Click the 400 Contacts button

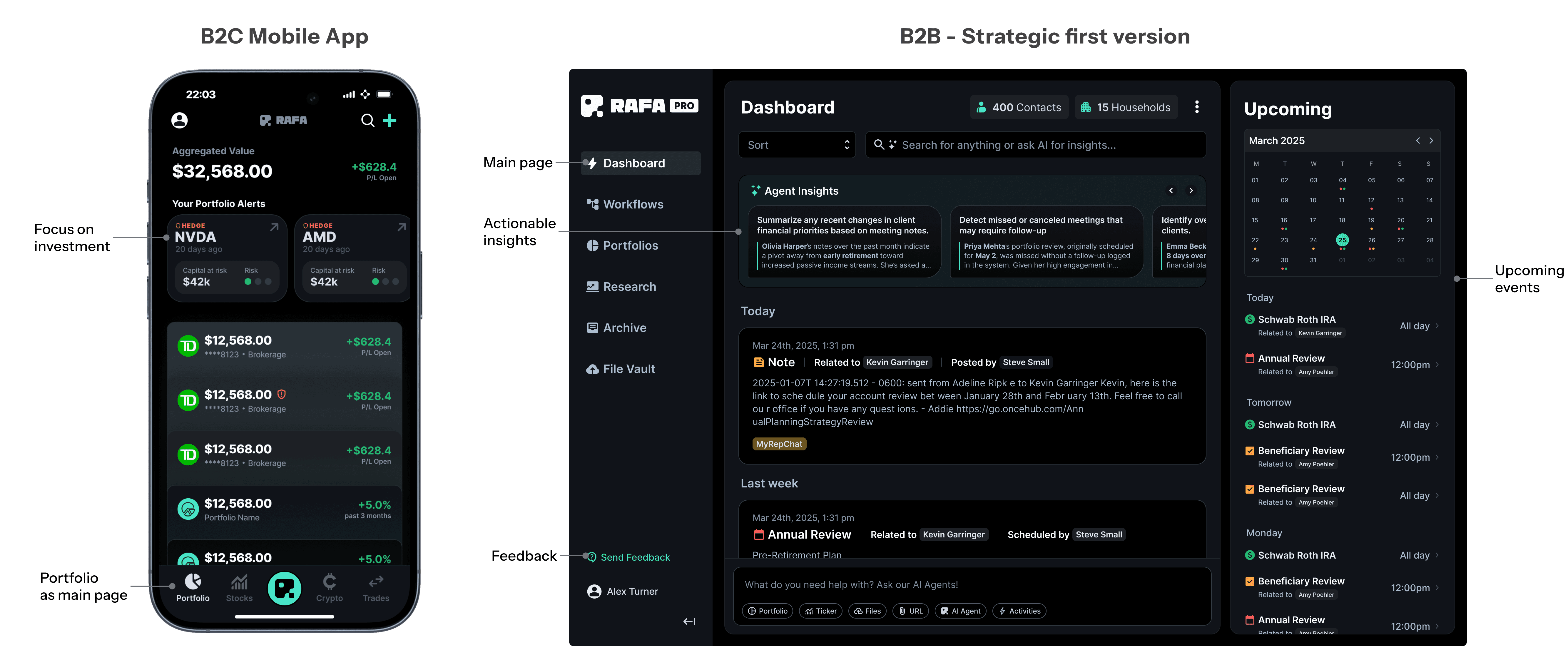pos(1019,107)
